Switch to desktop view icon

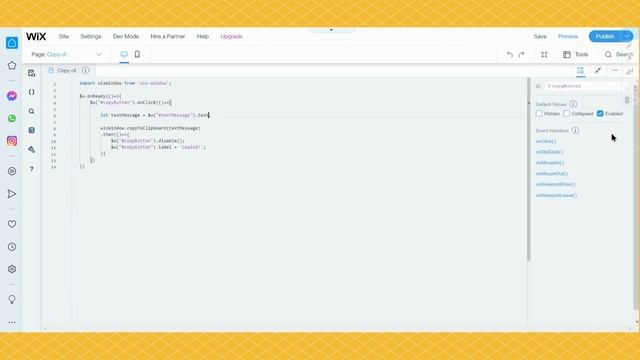124,54
